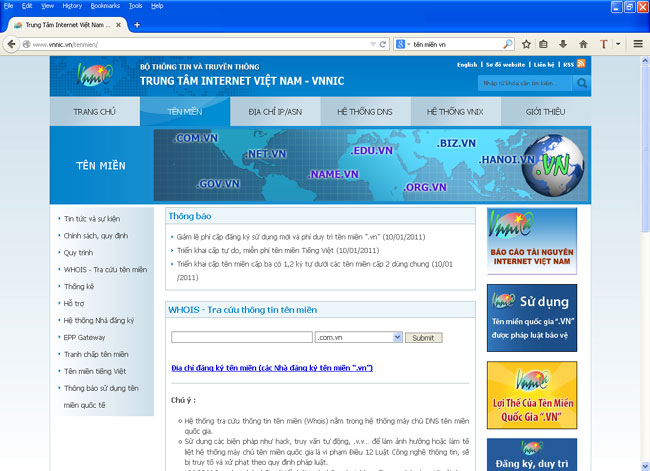Viewport: 650px width, 471px height.
Task: Open the Edit menu
Action: click(27, 6)
